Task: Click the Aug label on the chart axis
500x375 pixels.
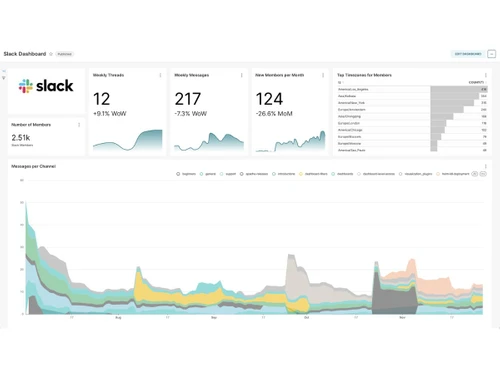Action: pyautogui.click(x=118, y=318)
